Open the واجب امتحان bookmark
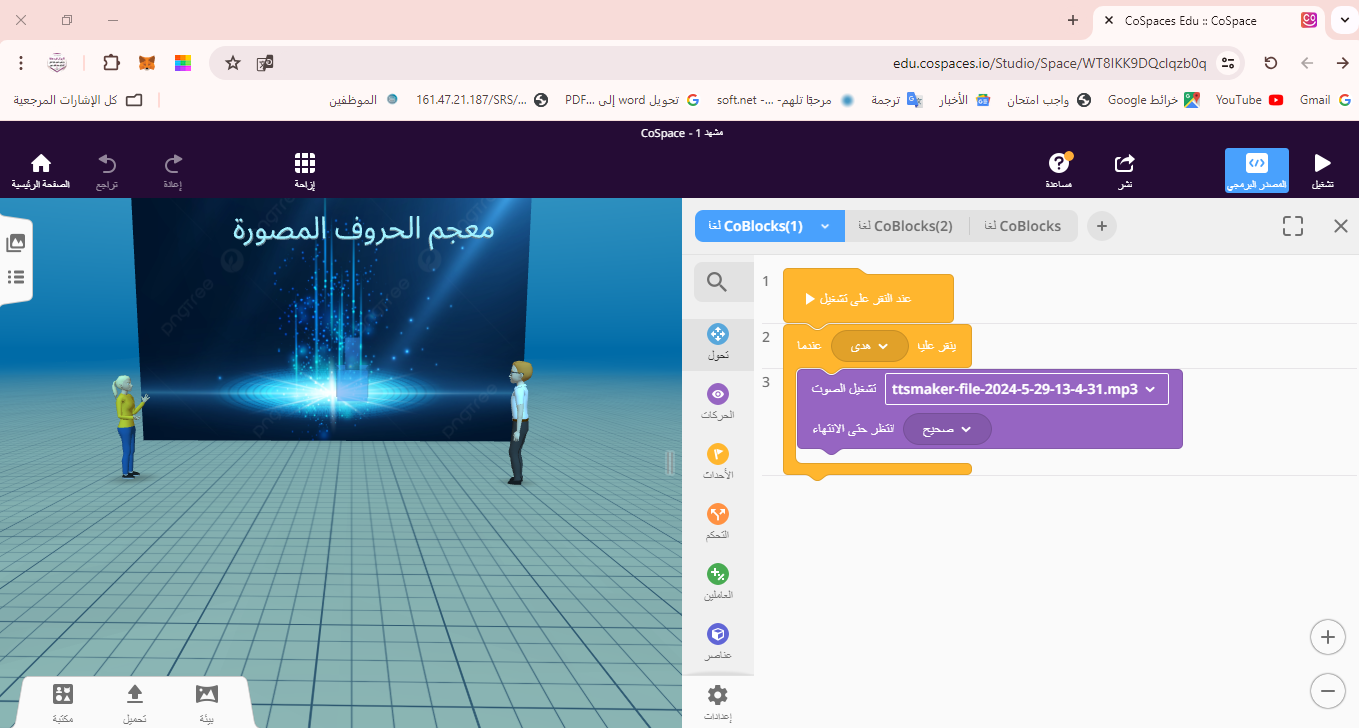The width and height of the screenshot is (1359, 728). coord(1048,100)
